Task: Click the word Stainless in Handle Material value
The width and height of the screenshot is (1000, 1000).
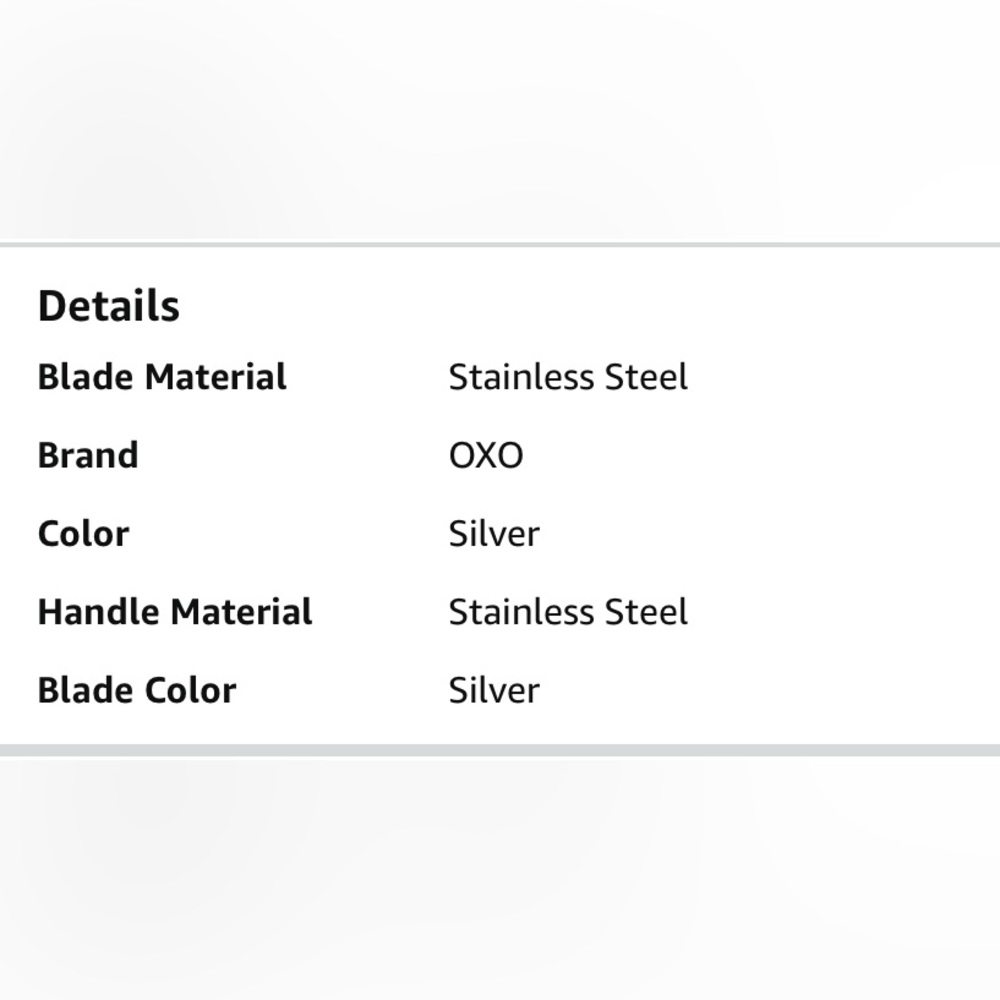Action: (x=522, y=612)
